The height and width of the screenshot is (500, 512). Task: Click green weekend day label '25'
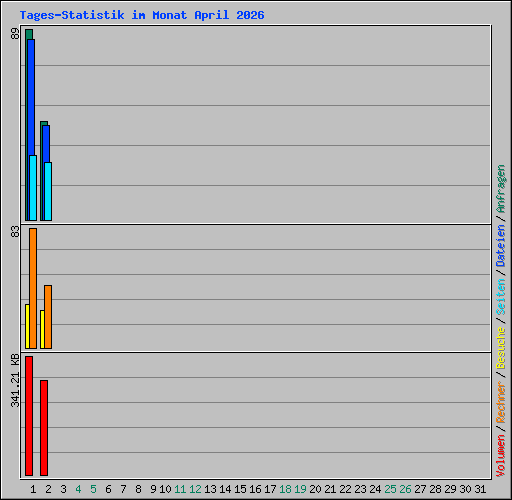coord(390,489)
